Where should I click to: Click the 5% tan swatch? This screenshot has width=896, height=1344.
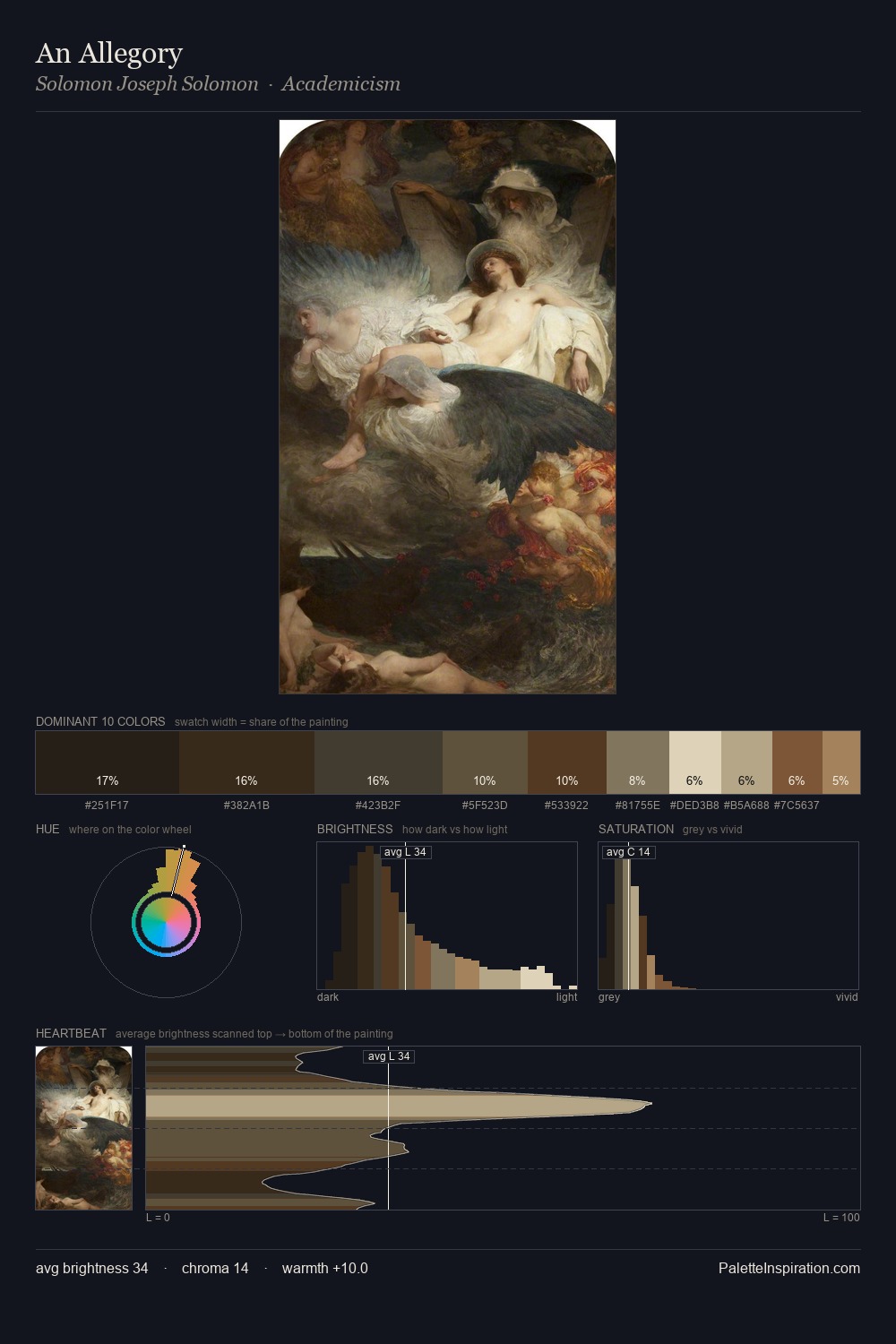pos(841,762)
